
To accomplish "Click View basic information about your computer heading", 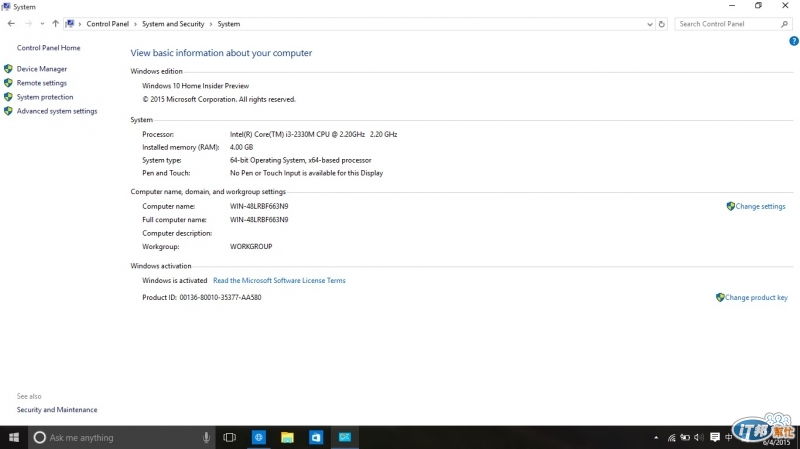I will pos(221,53).
